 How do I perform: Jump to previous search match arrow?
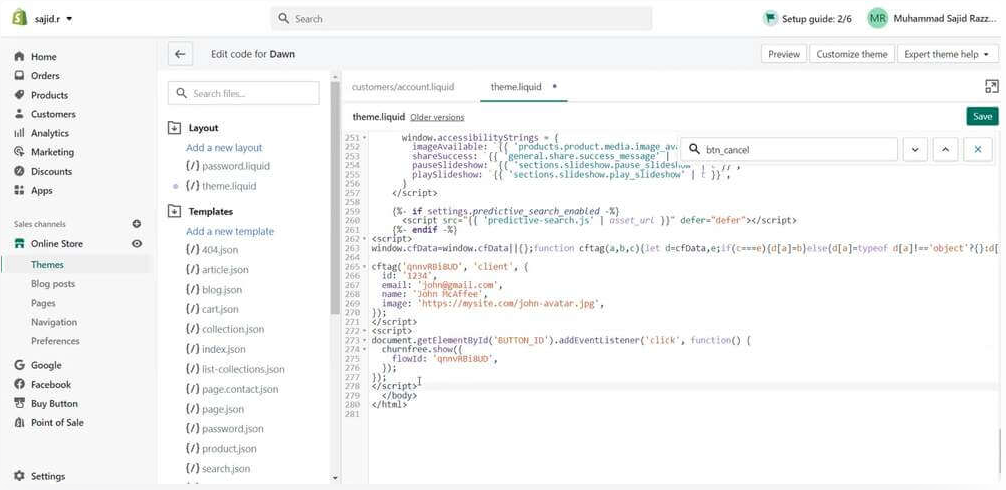point(945,150)
